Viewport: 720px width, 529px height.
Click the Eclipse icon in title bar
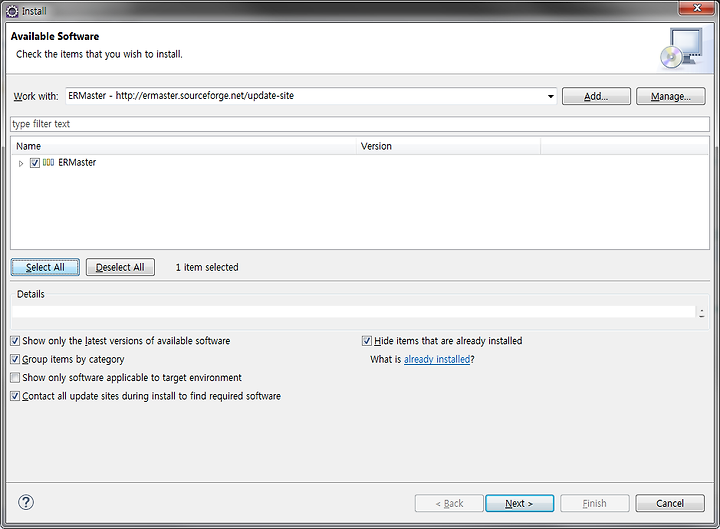pos(12,11)
